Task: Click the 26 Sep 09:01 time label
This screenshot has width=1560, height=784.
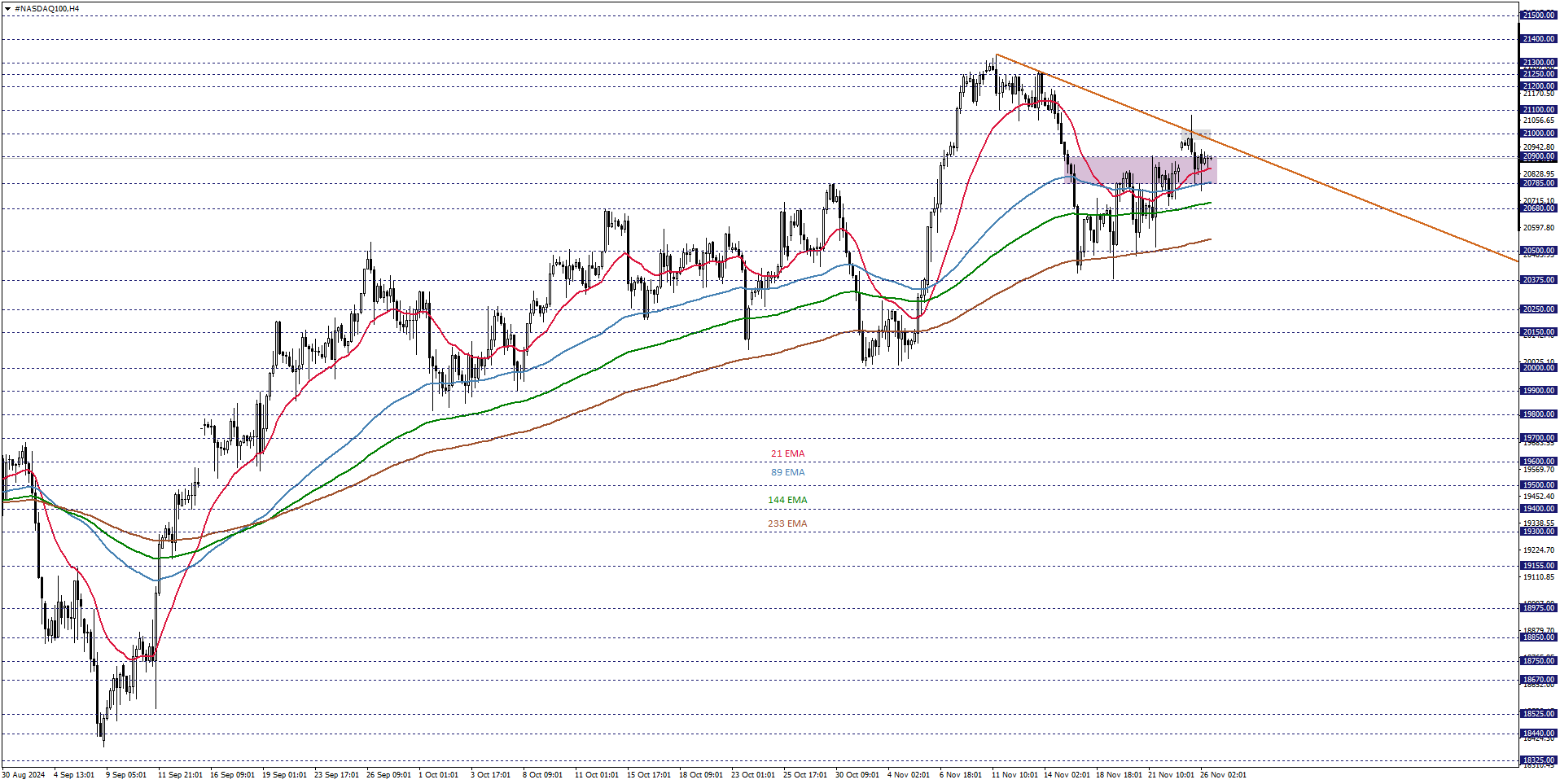Action: coord(388,775)
